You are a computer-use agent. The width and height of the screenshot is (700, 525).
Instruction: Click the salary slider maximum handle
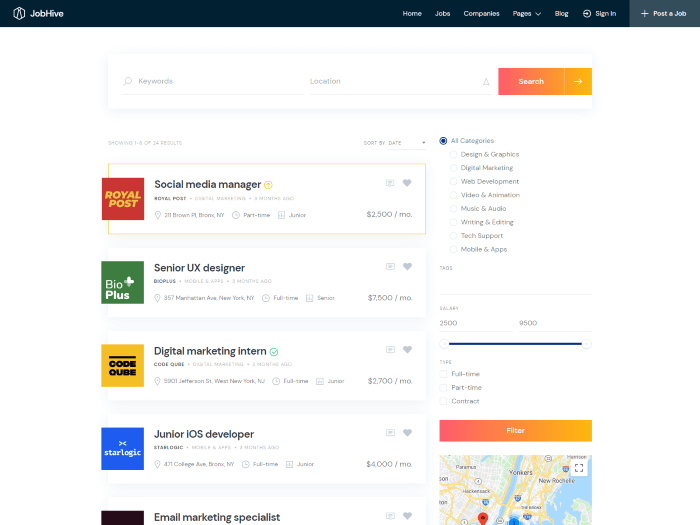(587, 344)
